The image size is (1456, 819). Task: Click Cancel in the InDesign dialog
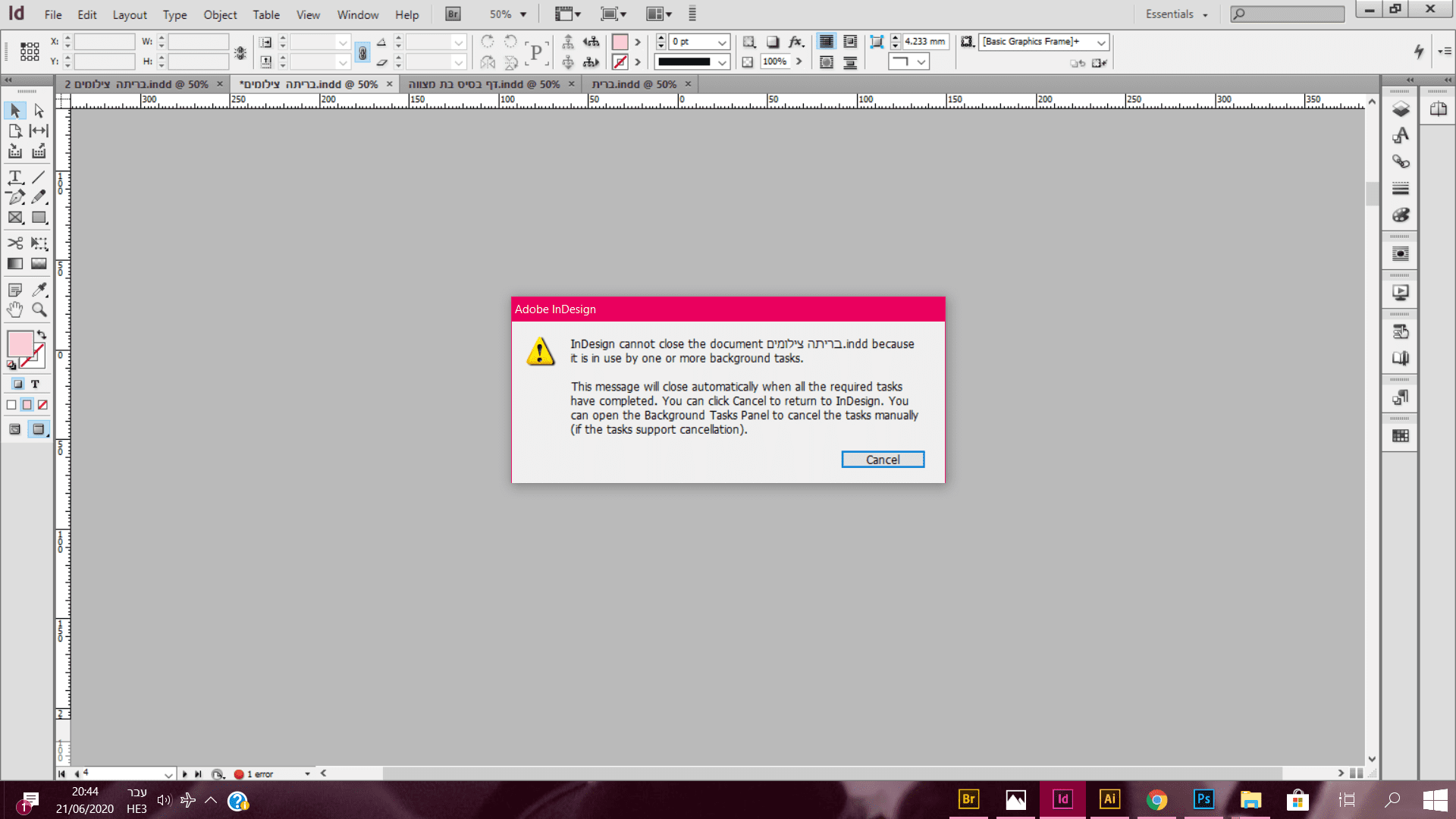(883, 460)
